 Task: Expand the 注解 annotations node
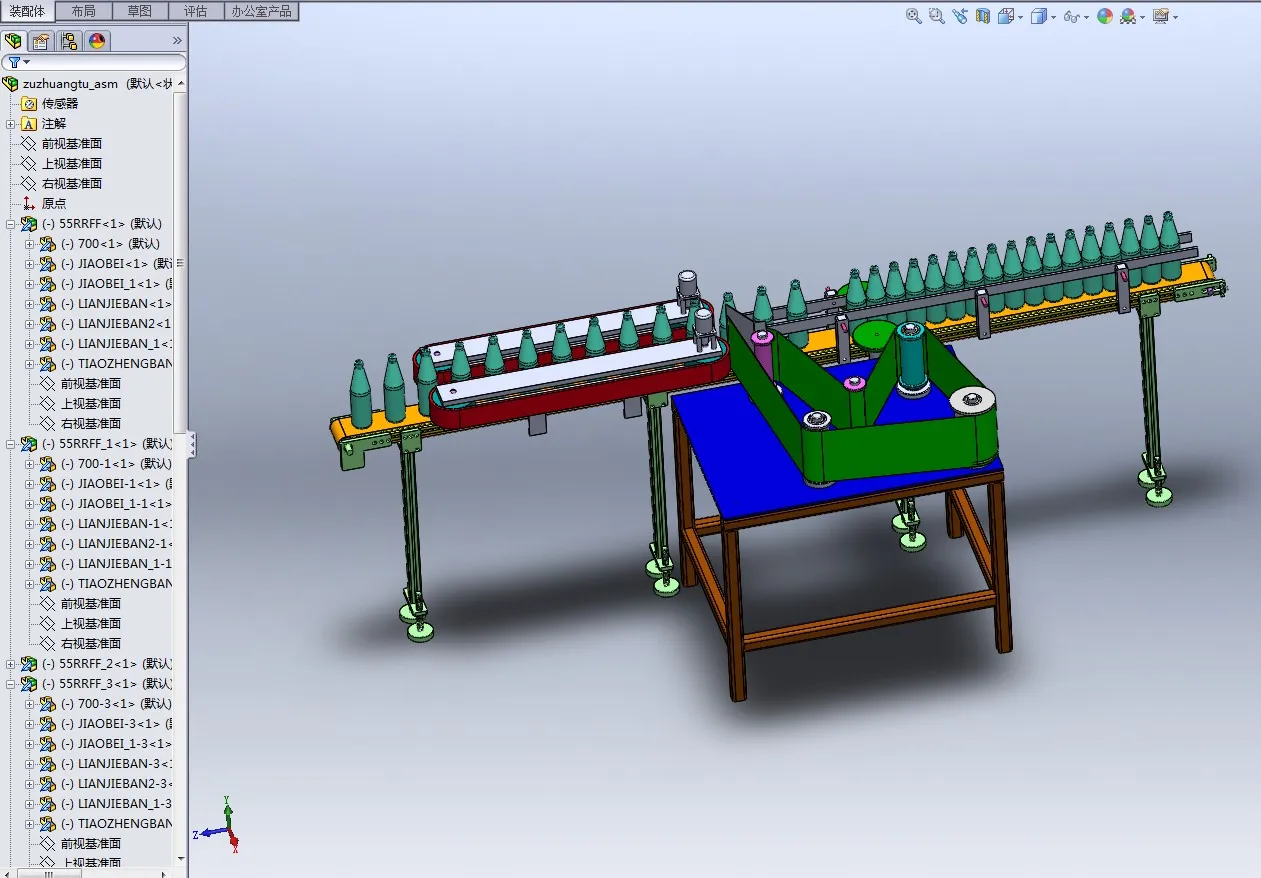[x=11, y=124]
